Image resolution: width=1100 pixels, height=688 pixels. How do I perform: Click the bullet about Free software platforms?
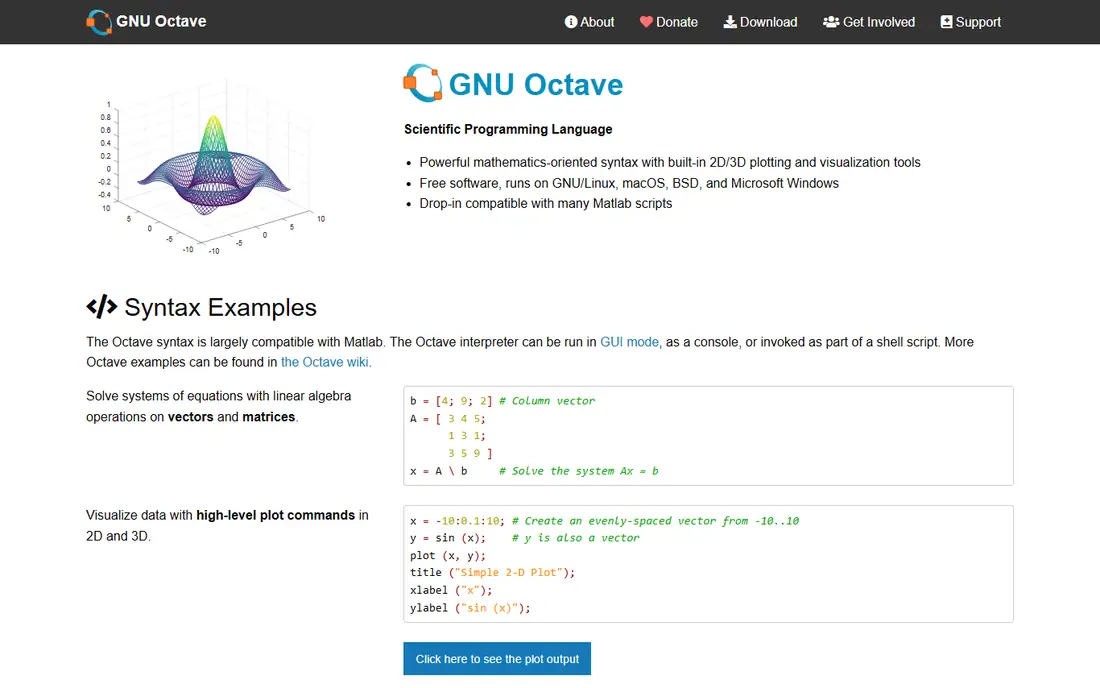tap(629, 183)
